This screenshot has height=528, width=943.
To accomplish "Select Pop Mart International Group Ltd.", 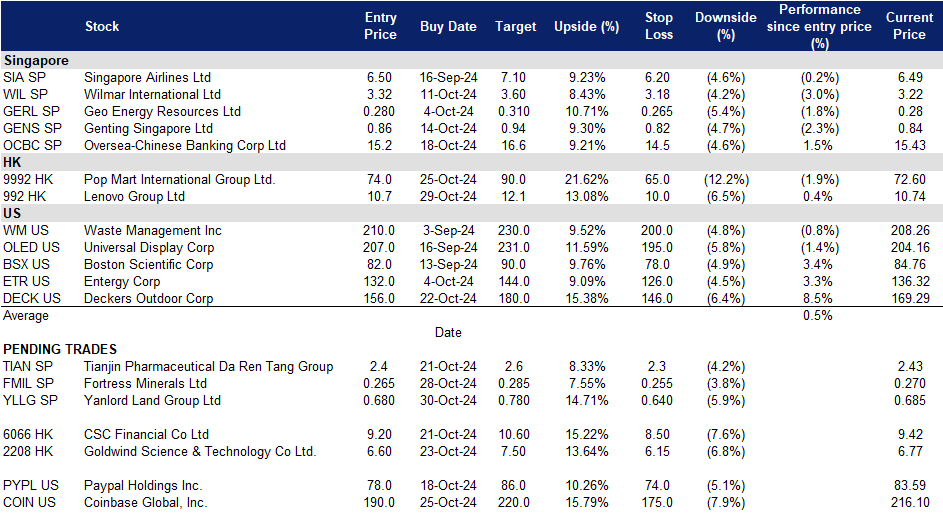I will [x=179, y=180].
